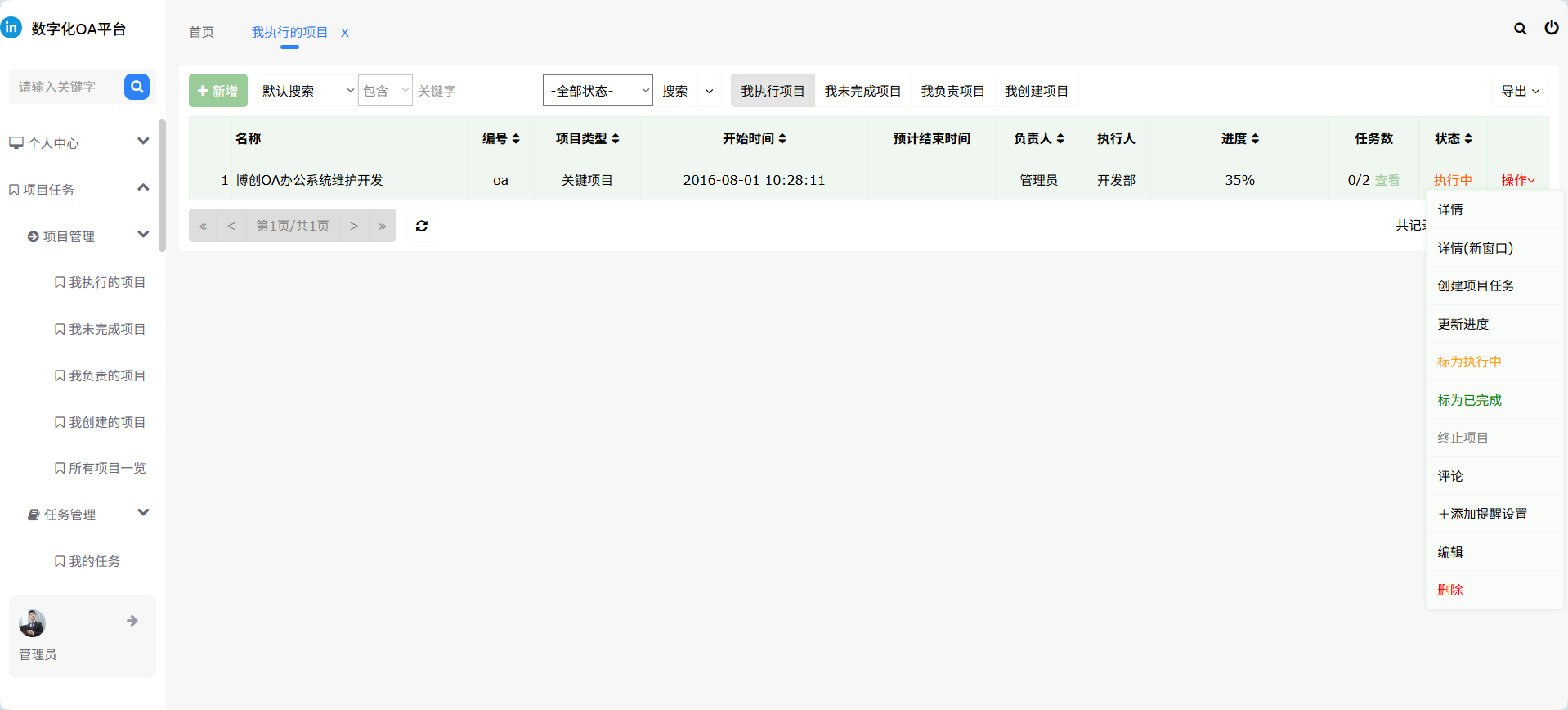Image resolution: width=1568 pixels, height=710 pixels.
Task: Click the top-right magnifier search icon
Action: tap(1520, 29)
